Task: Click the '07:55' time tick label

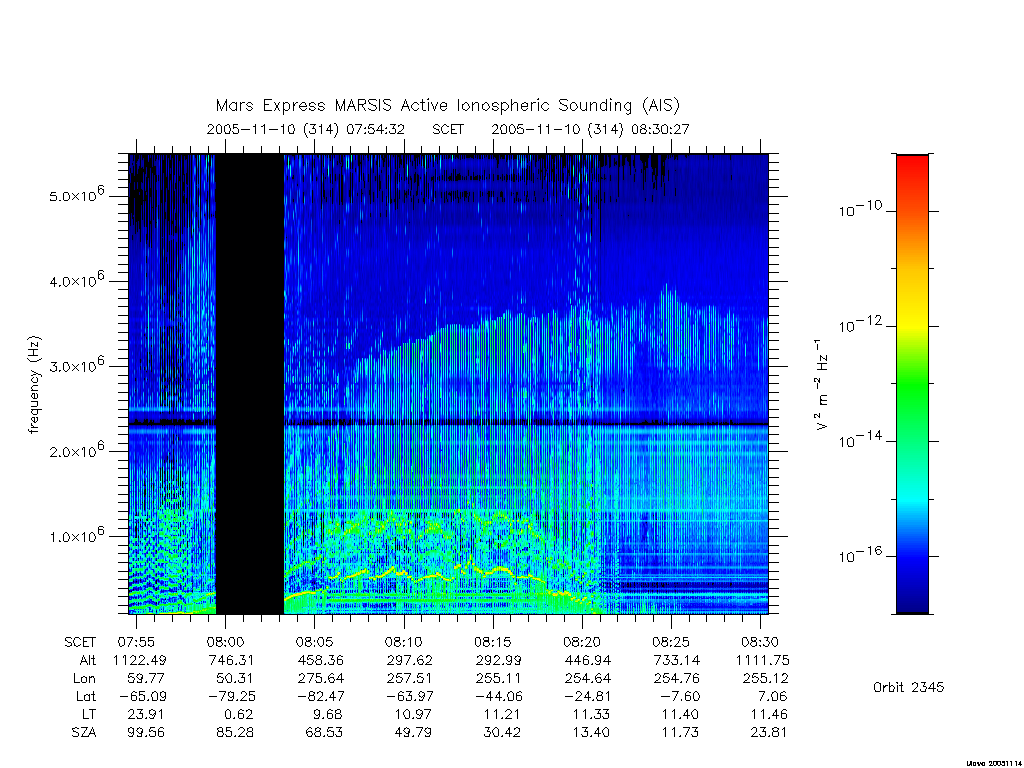Action: (x=136, y=642)
